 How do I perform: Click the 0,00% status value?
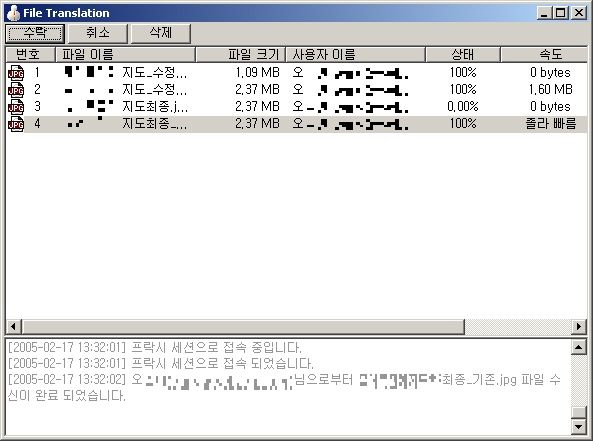click(x=463, y=107)
